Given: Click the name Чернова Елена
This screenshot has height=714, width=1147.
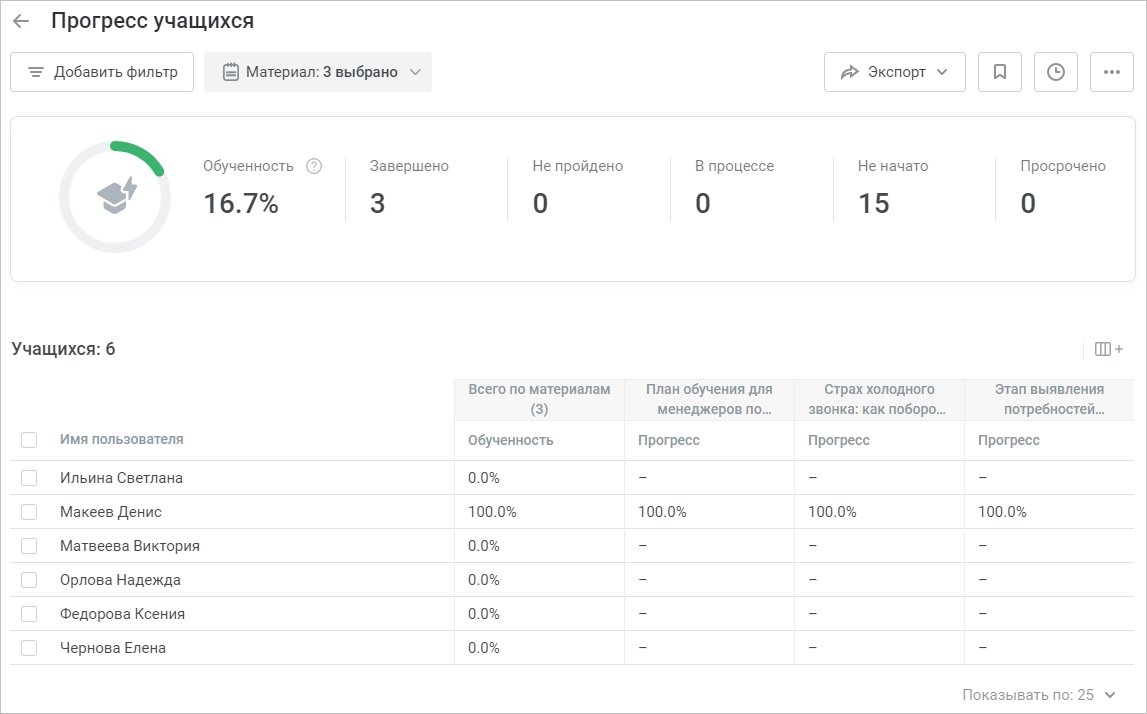Looking at the screenshot, I should pos(113,648).
